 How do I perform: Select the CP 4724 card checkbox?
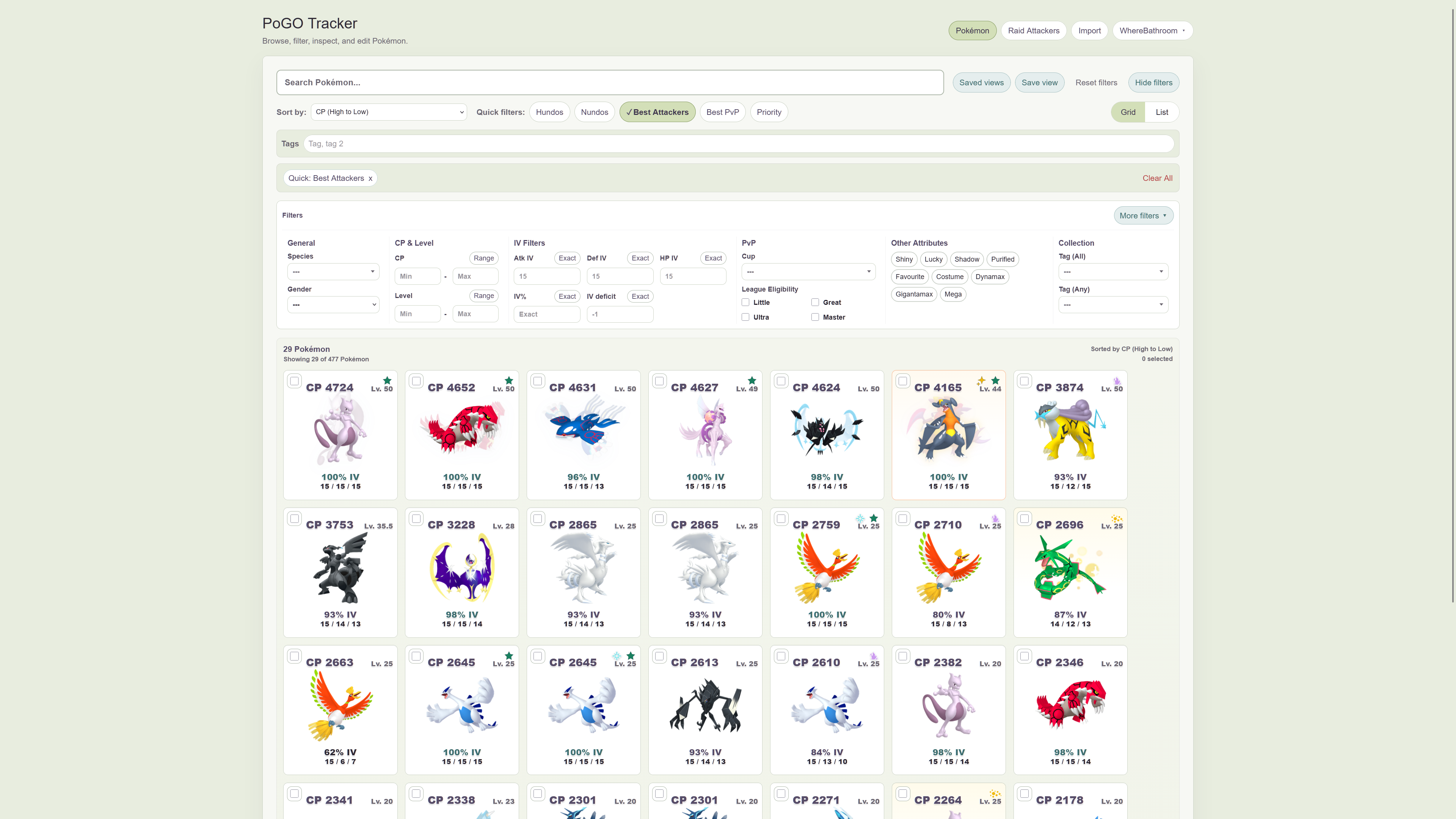[x=295, y=381]
